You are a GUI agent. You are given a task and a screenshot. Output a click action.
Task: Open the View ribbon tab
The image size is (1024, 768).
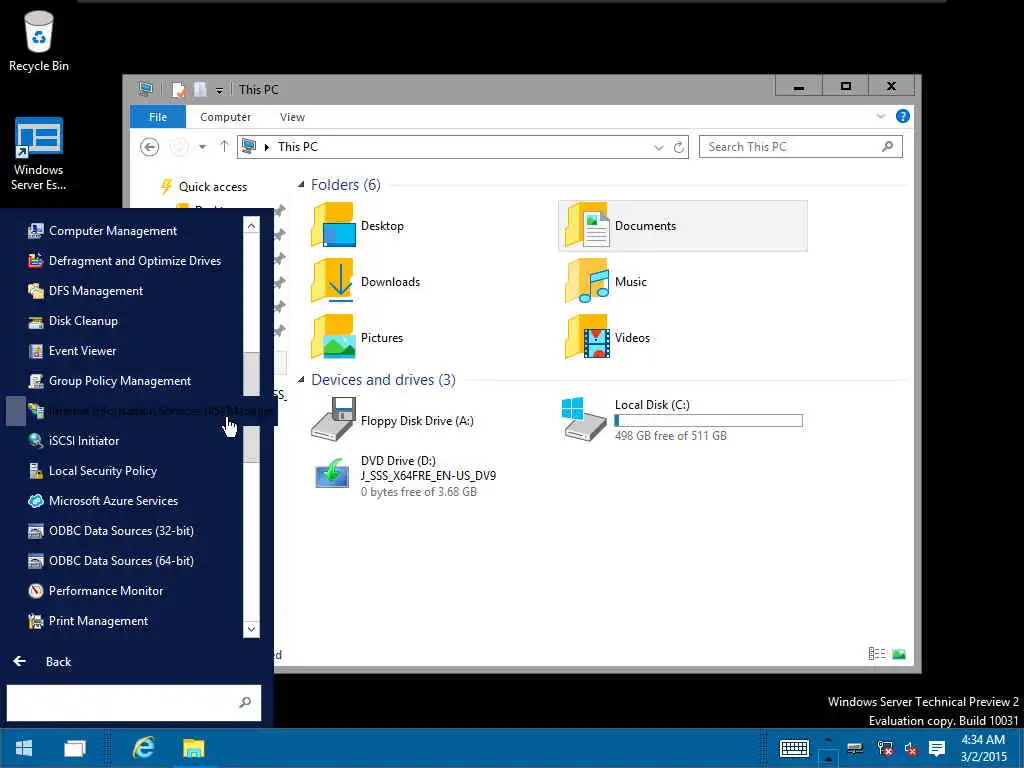(x=292, y=117)
